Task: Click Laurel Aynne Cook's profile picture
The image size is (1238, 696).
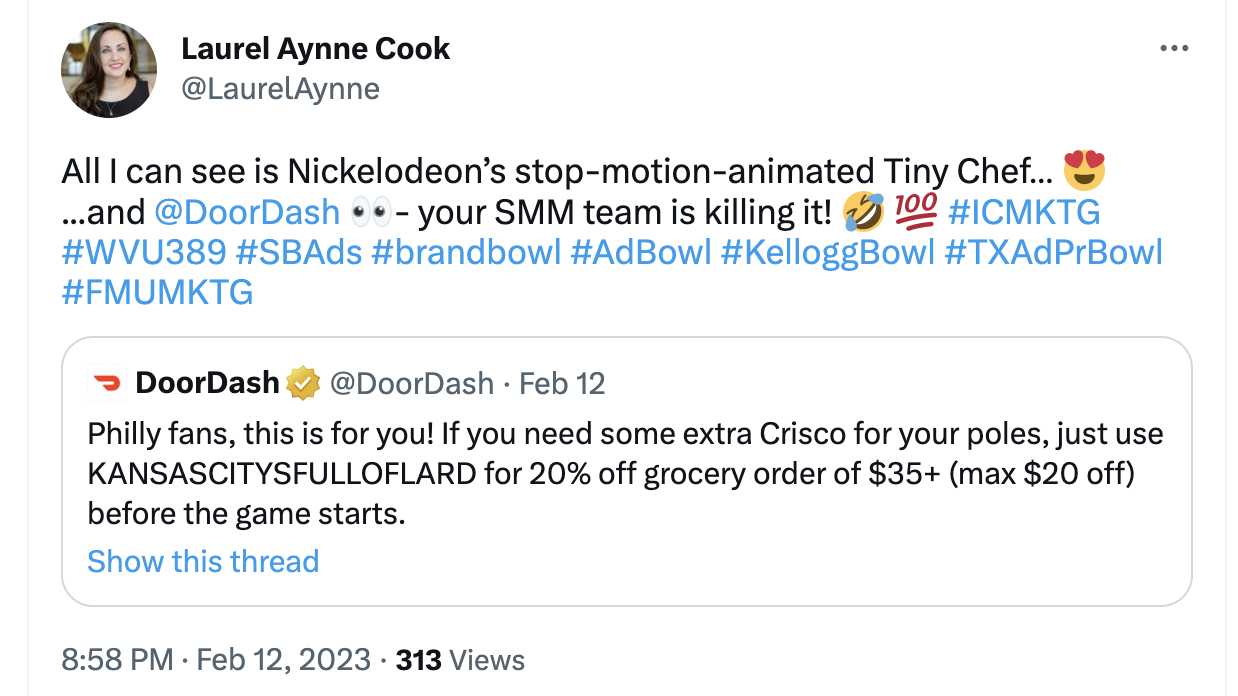Action: (109, 70)
